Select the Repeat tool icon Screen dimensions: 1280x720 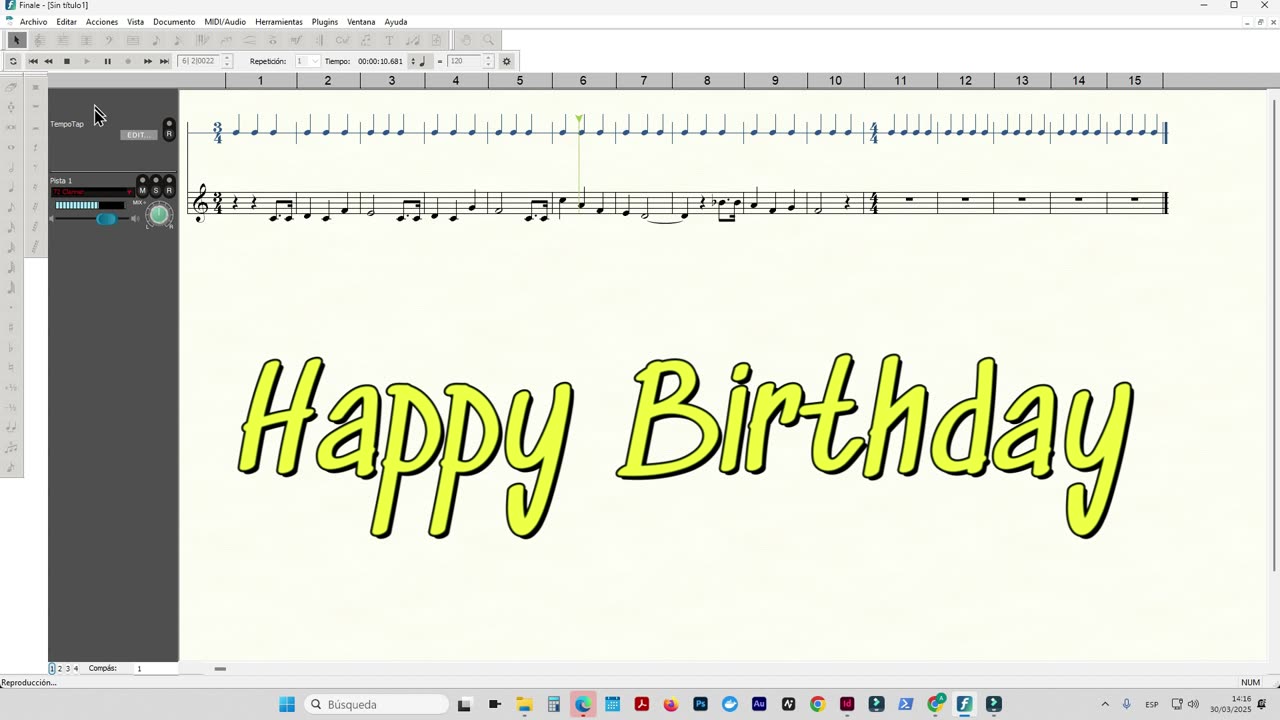point(320,40)
